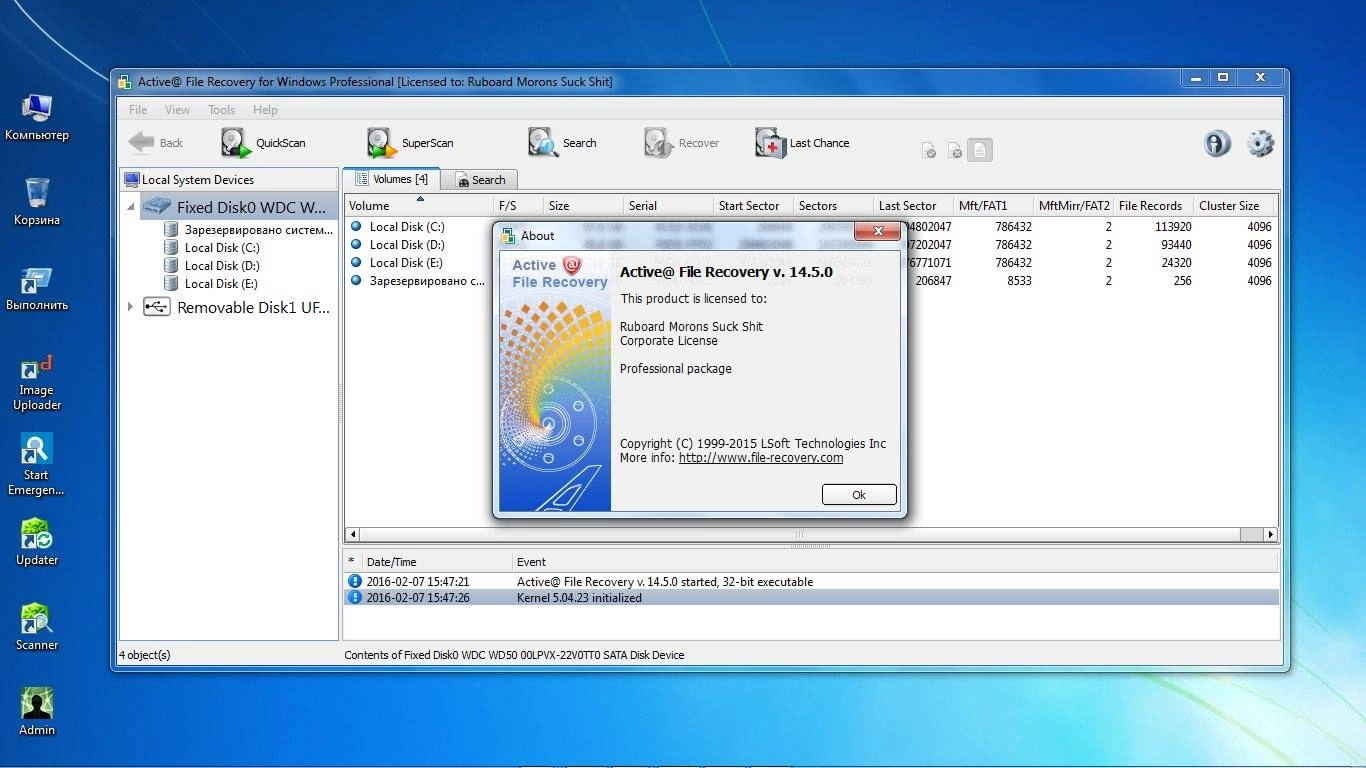The height and width of the screenshot is (768, 1366).
Task: Click Ok in the About dialog
Action: coord(859,495)
